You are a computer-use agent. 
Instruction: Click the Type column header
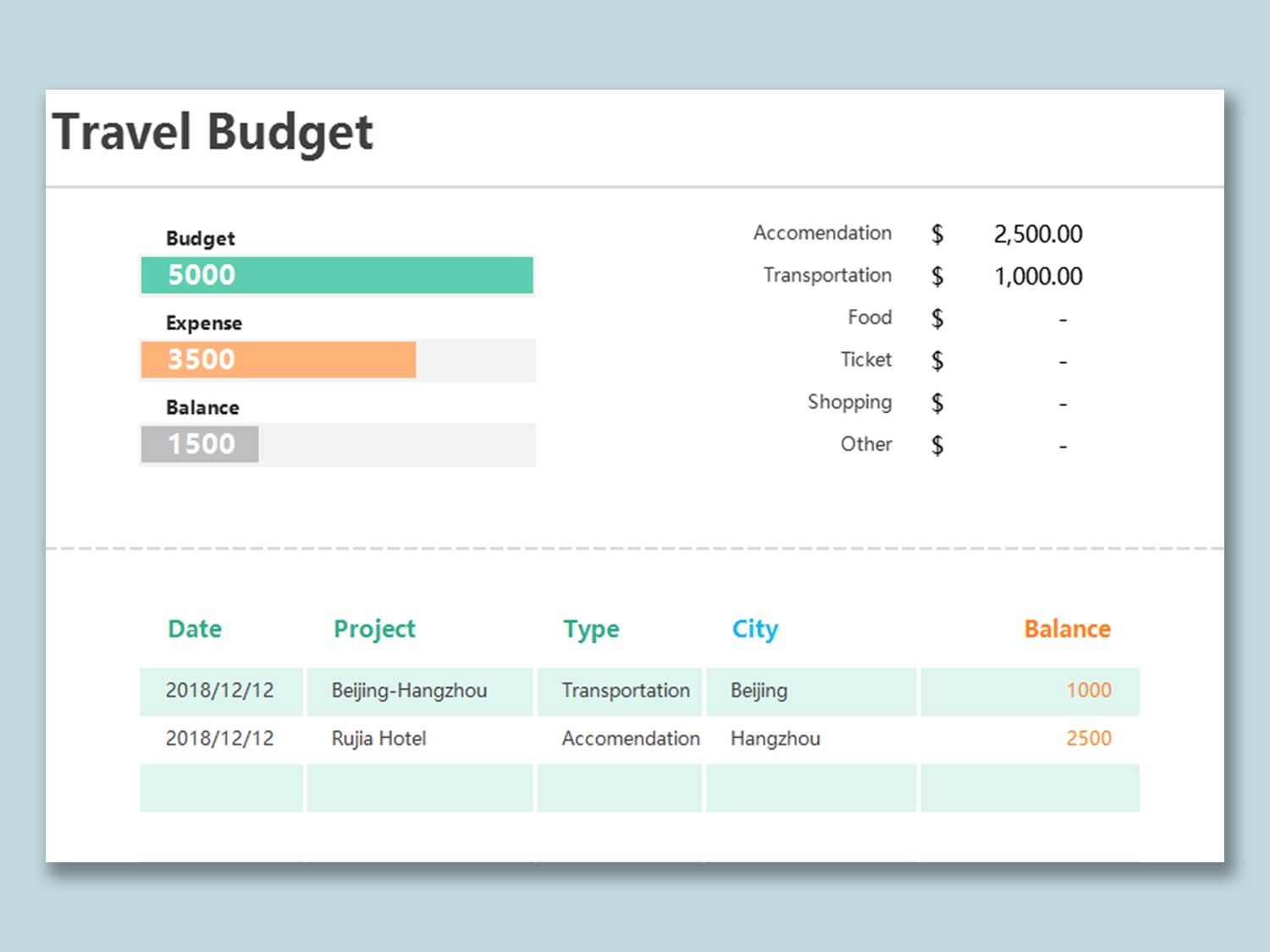tap(591, 629)
